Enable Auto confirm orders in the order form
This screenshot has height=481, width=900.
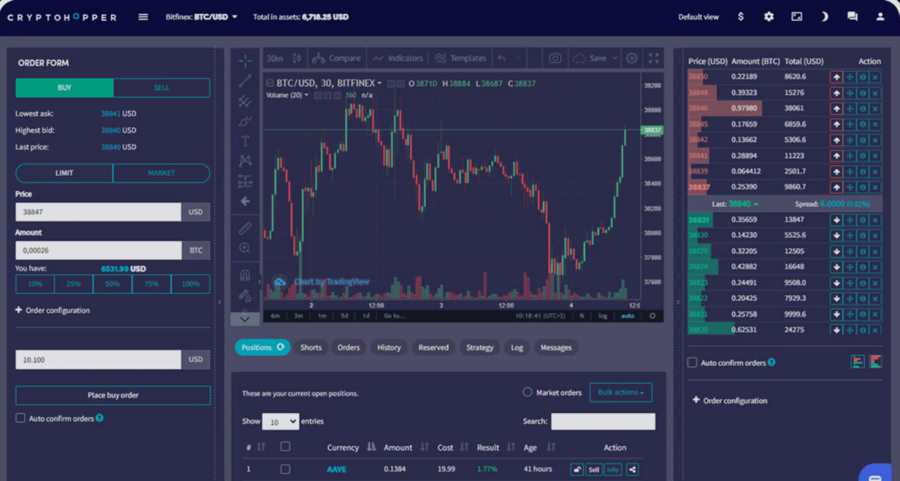coord(20,418)
